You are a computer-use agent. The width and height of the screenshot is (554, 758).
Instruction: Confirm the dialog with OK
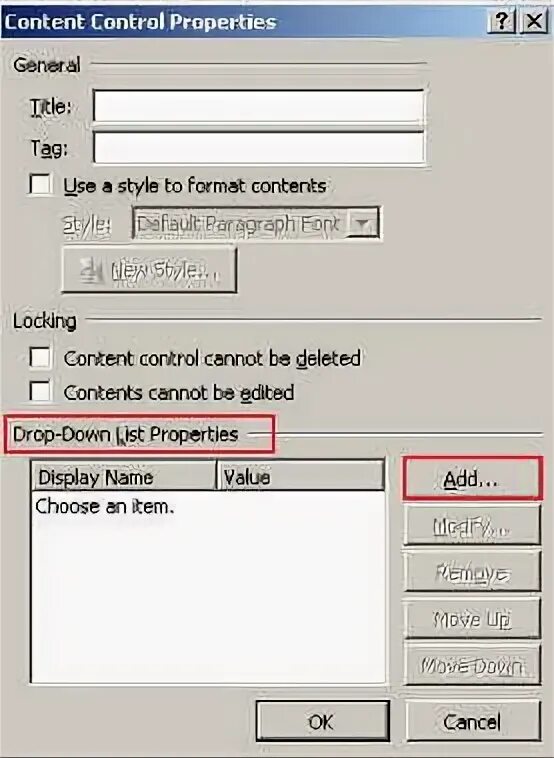[322, 722]
